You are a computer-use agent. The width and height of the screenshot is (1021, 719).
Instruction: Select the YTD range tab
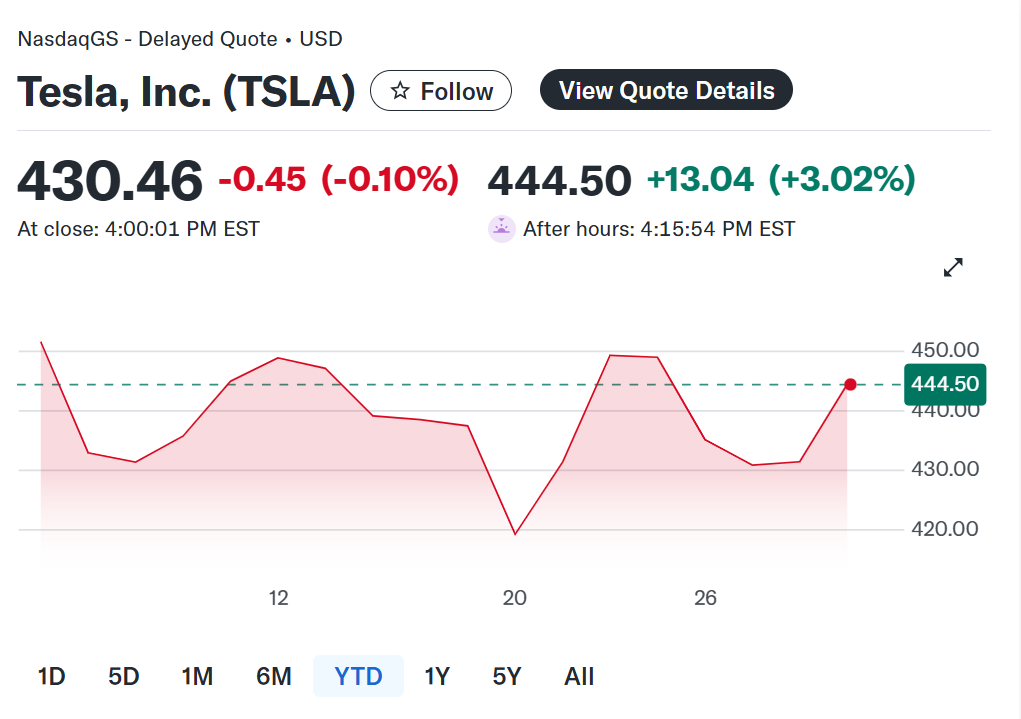pos(358,677)
